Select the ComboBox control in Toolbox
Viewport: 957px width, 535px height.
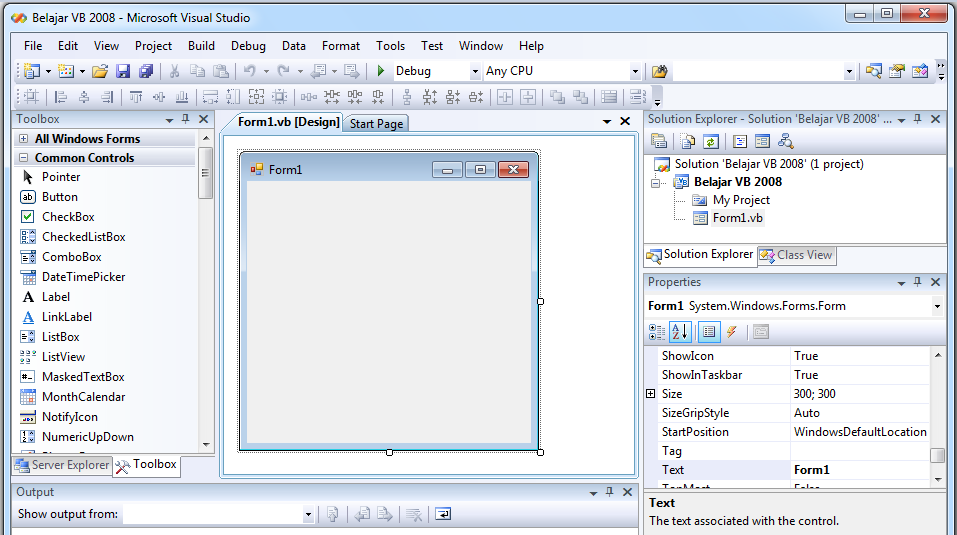pos(71,257)
